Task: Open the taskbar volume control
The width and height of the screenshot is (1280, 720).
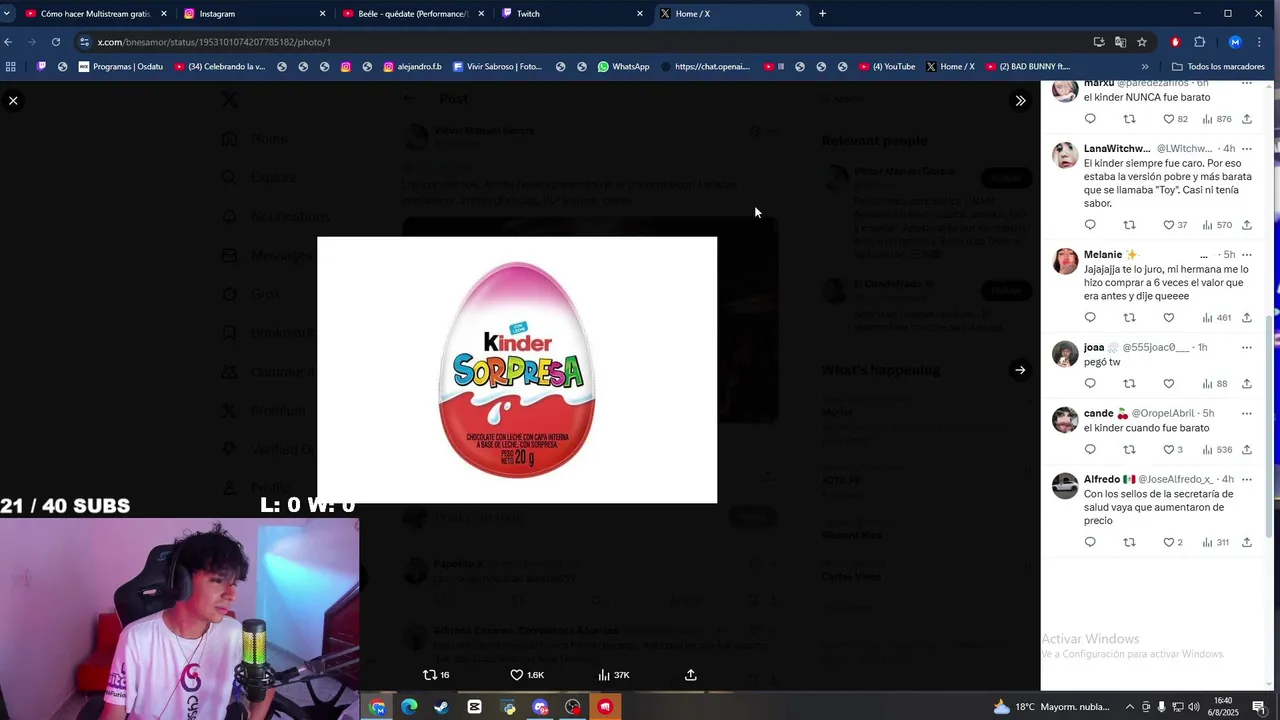Action: pyautogui.click(x=1194, y=707)
